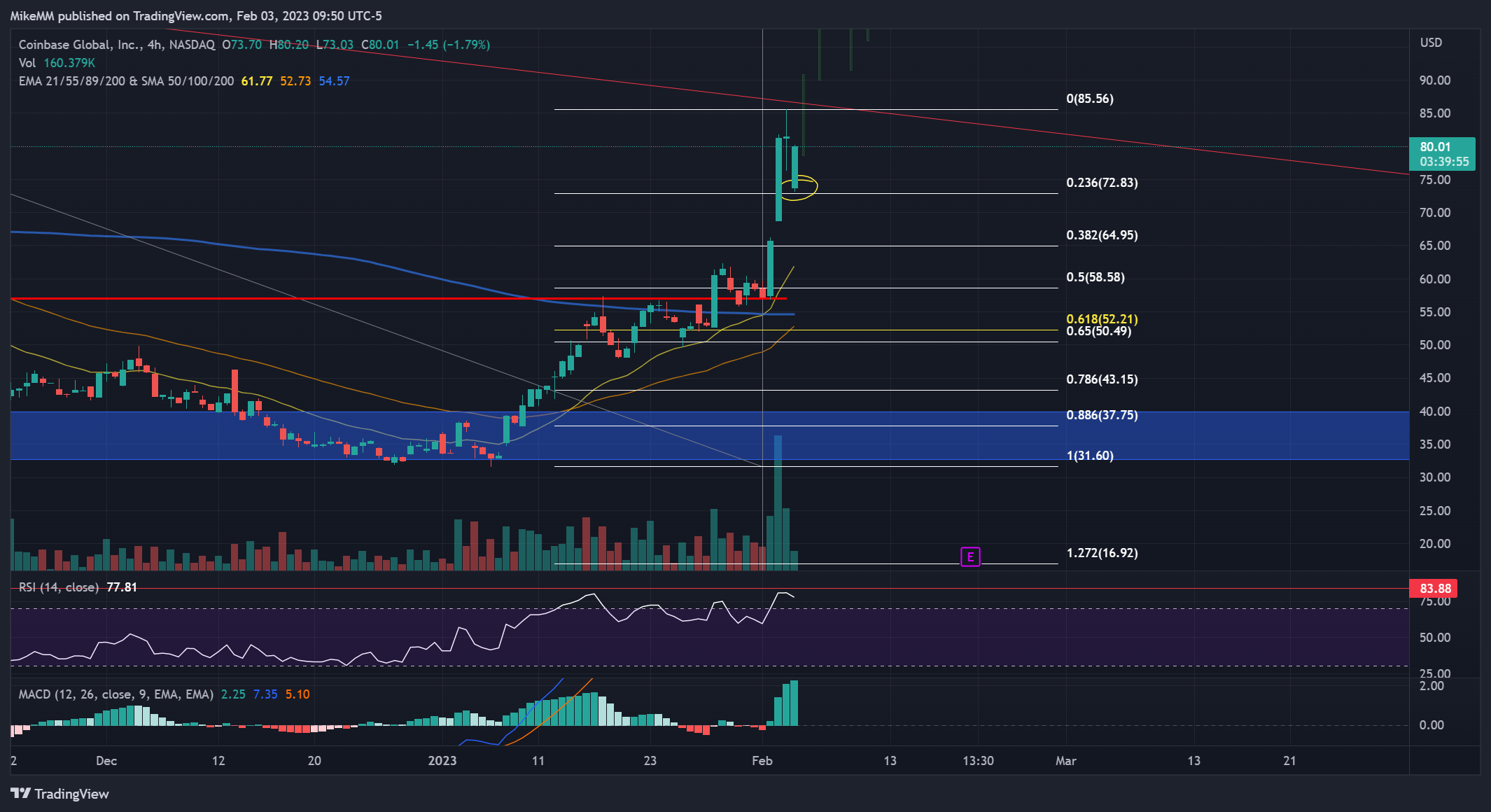1491x812 pixels.
Task: Click the 11 date label on time axis
Action: [538, 761]
